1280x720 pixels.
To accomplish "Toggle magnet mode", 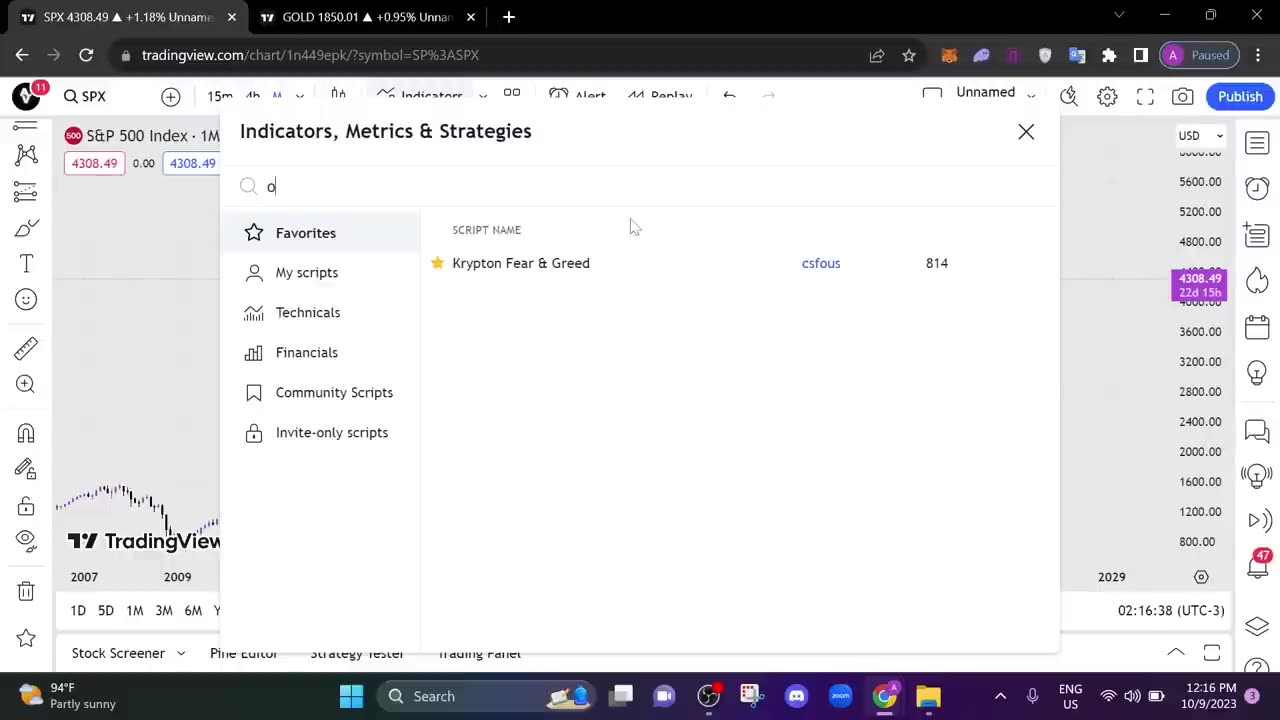I will coord(26,433).
